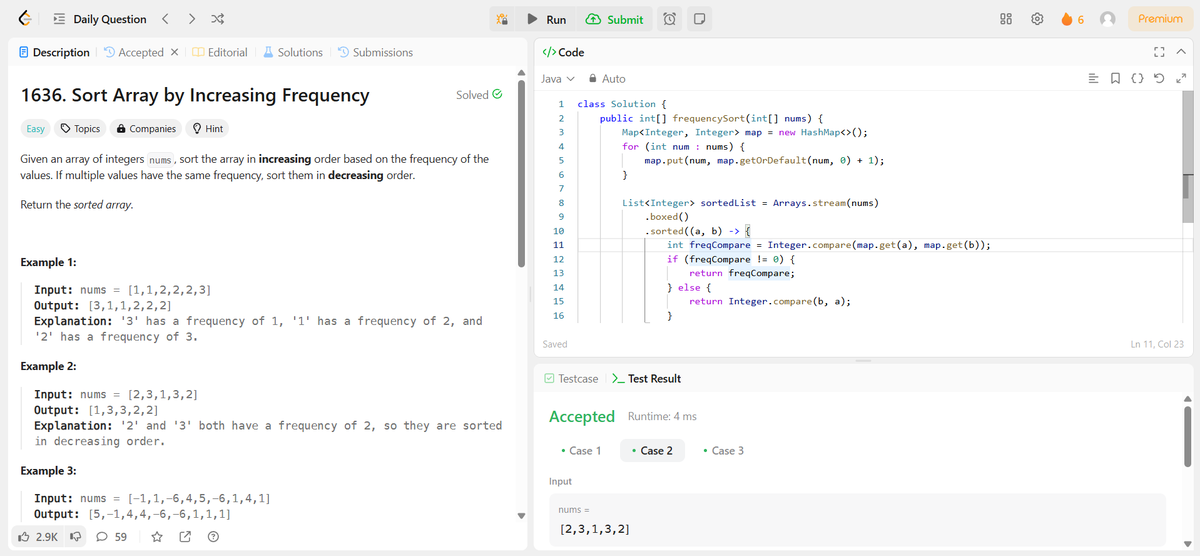Open the Submissions tab

tap(376, 52)
